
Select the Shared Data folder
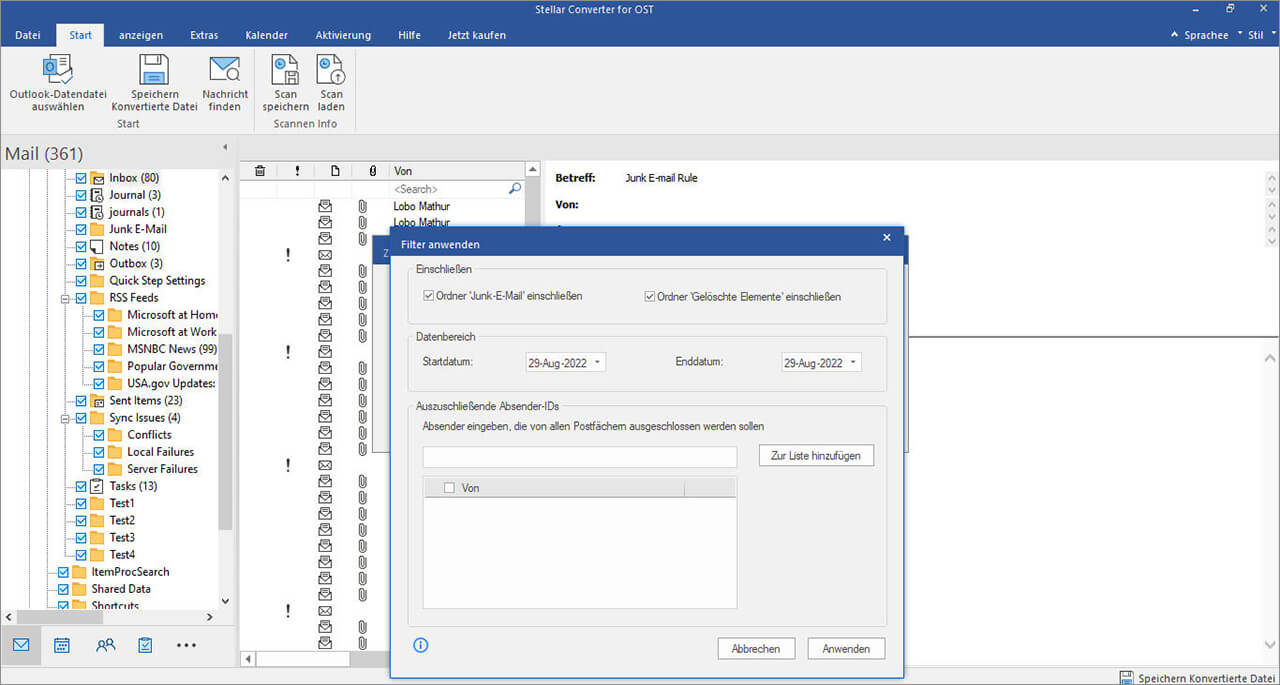pos(121,589)
